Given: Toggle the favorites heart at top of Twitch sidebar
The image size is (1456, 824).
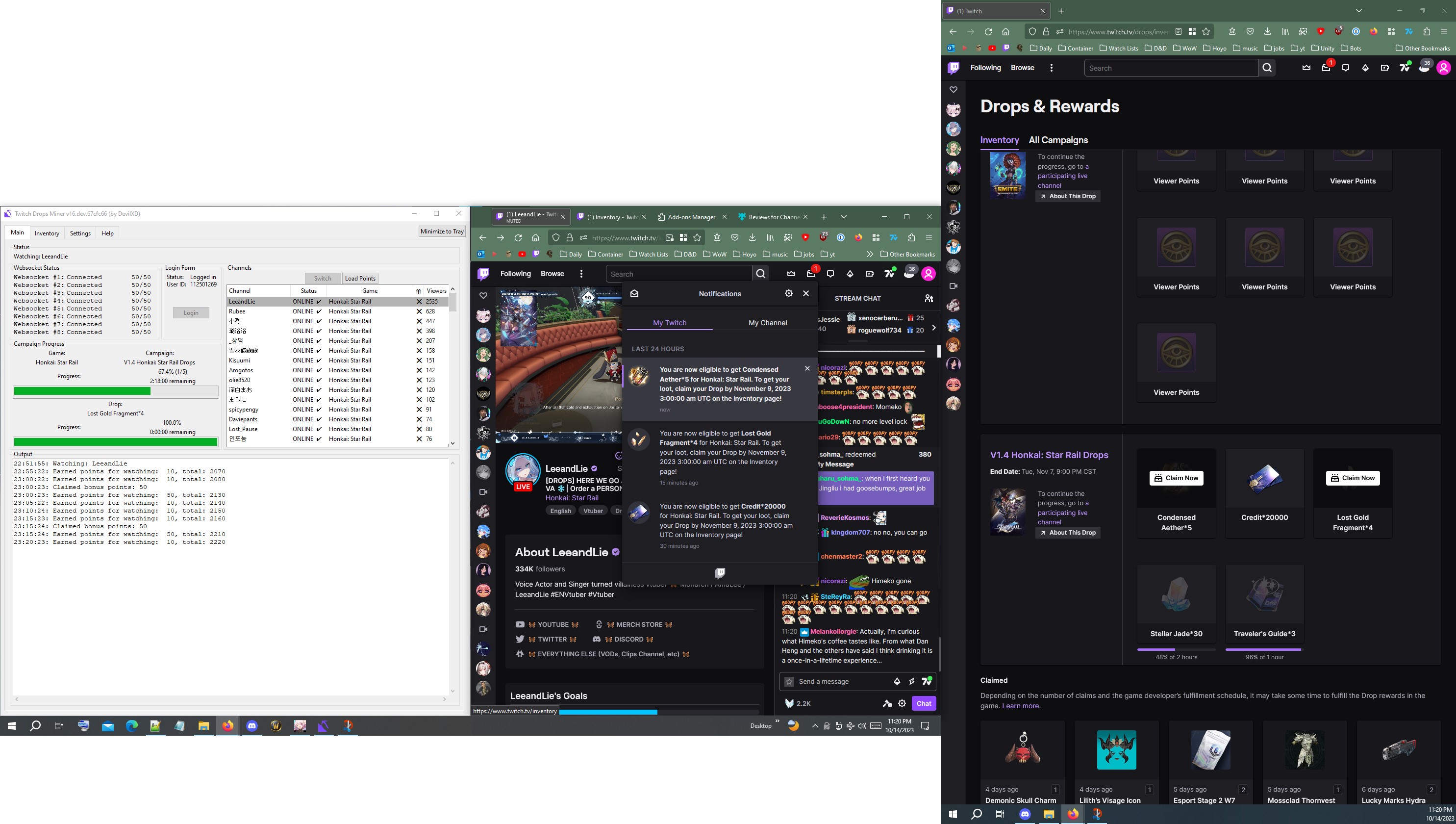Looking at the screenshot, I should pyautogui.click(x=954, y=89).
